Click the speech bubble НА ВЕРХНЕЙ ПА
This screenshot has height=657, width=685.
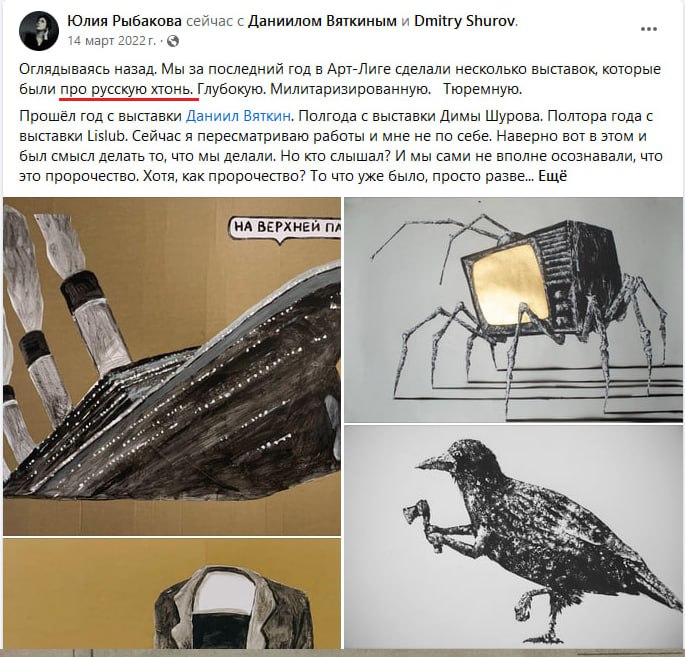click(285, 228)
